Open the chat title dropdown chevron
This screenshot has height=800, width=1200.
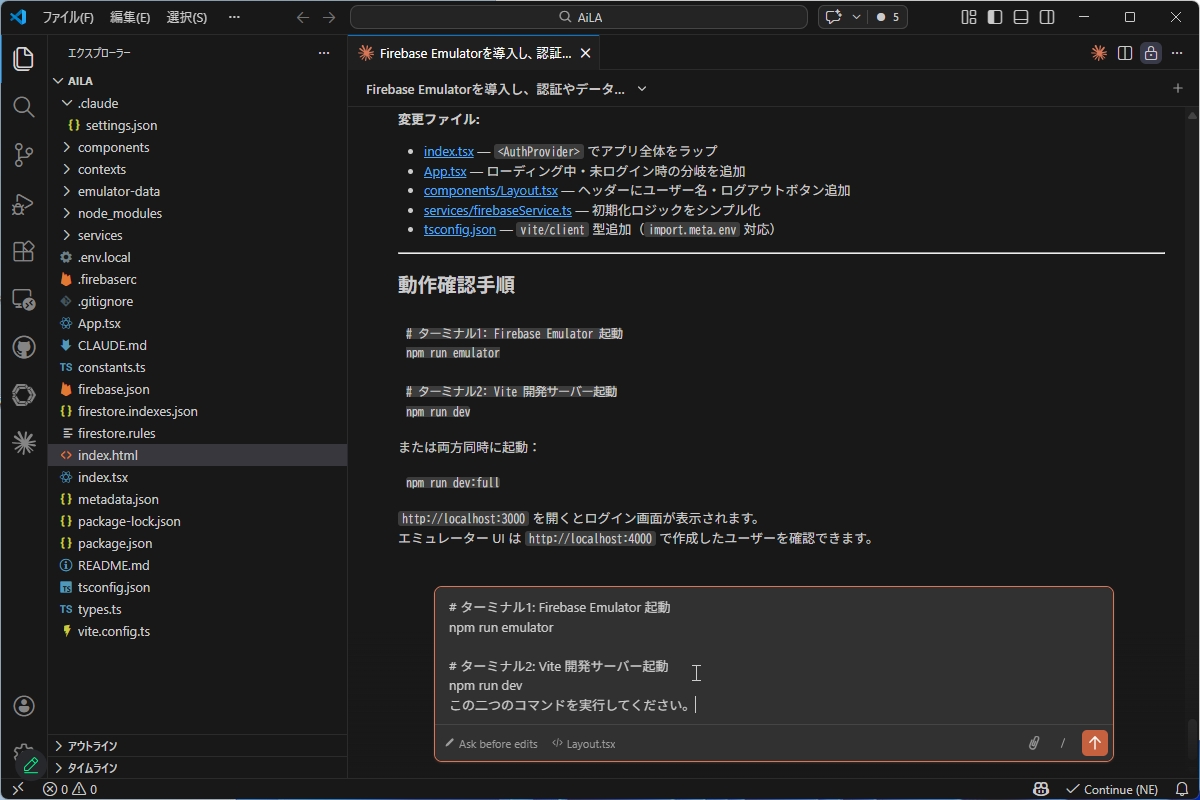tap(640, 89)
